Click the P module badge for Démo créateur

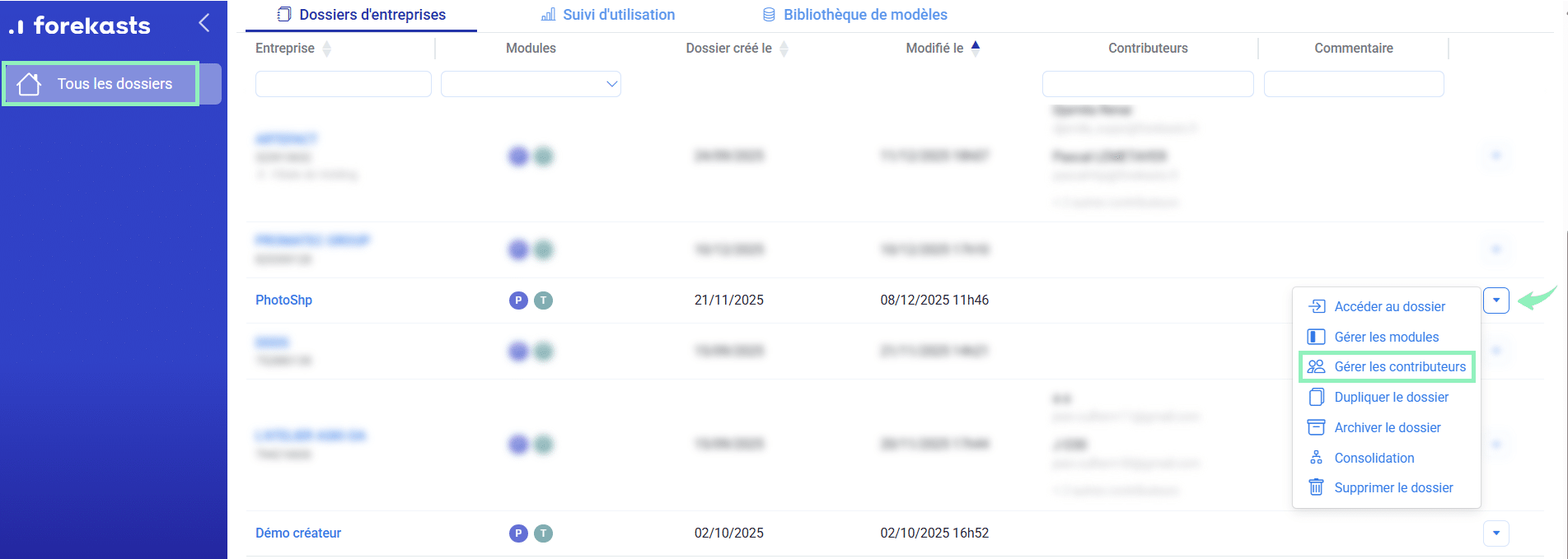(x=518, y=533)
